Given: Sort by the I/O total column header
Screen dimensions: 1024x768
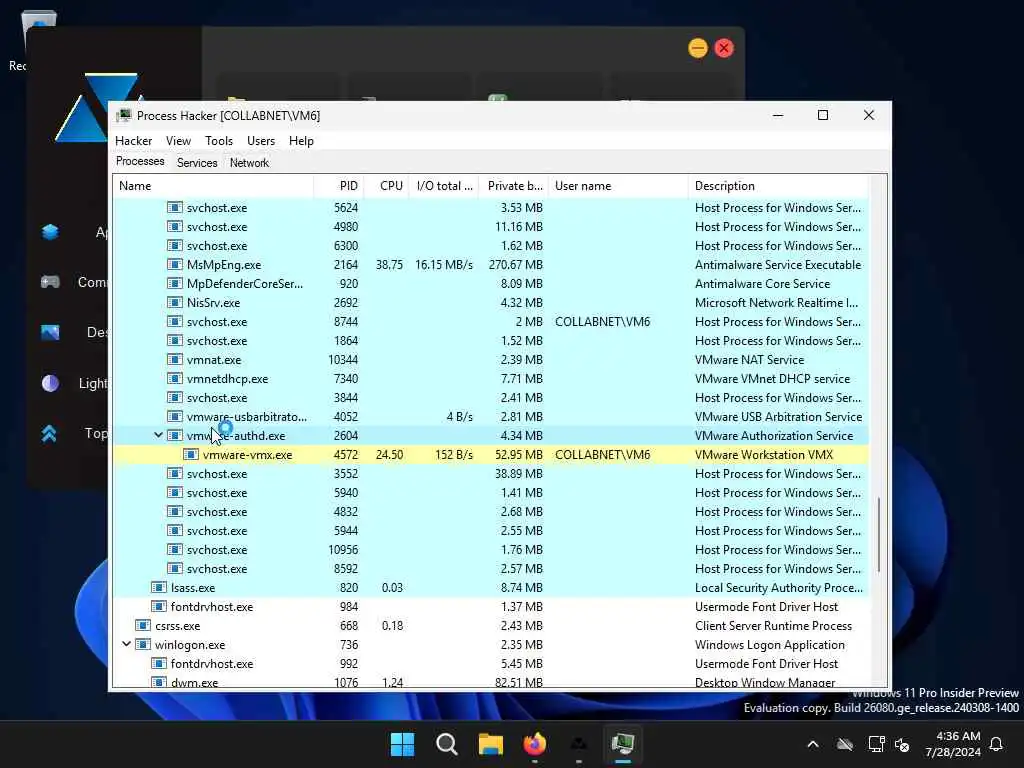Looking at the screenshot, I should pyautogui.click(x=444, y=185).
